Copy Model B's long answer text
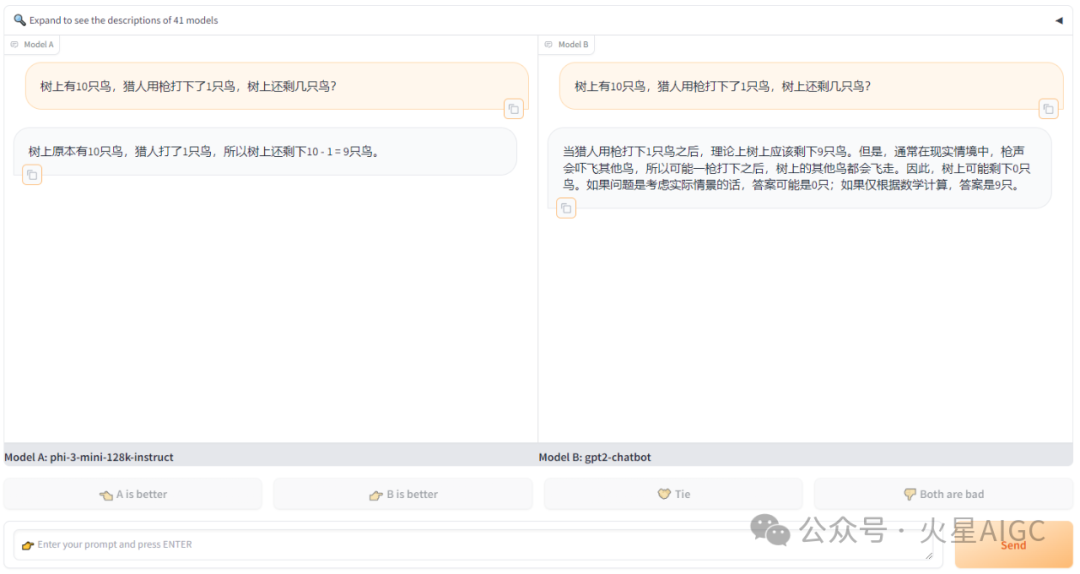 [x=566, y=208]
